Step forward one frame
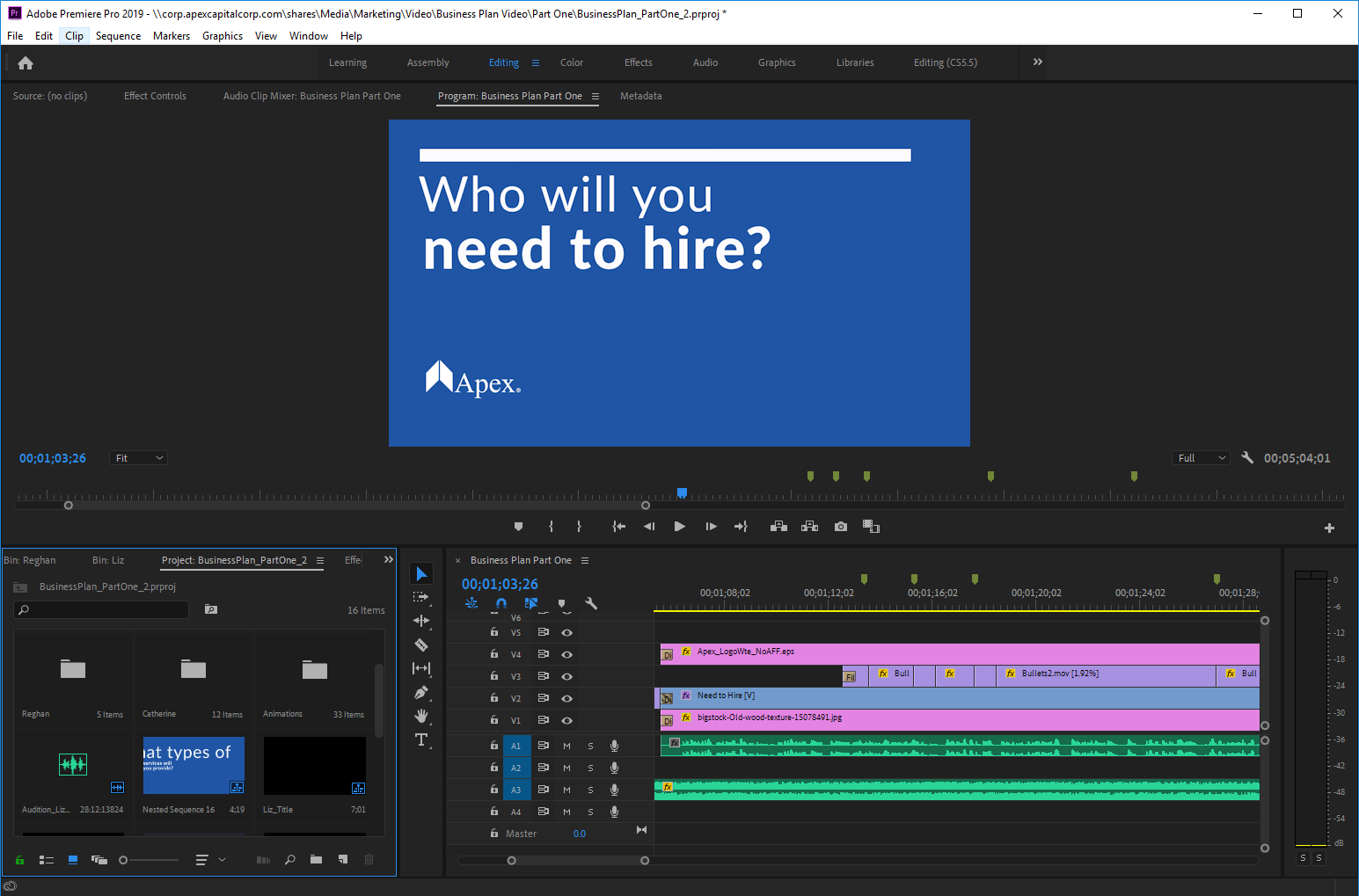 711,527
